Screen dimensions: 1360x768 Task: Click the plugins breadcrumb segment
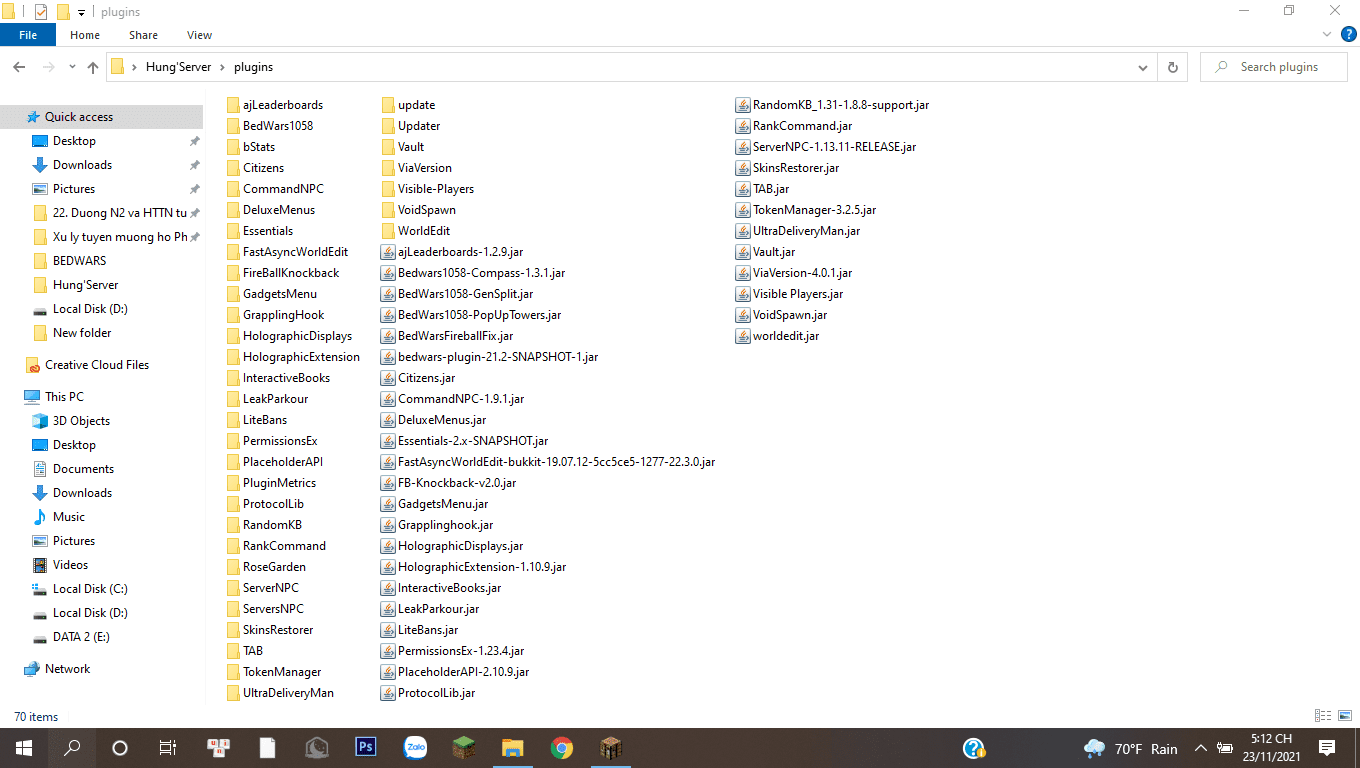coord(253,67)
